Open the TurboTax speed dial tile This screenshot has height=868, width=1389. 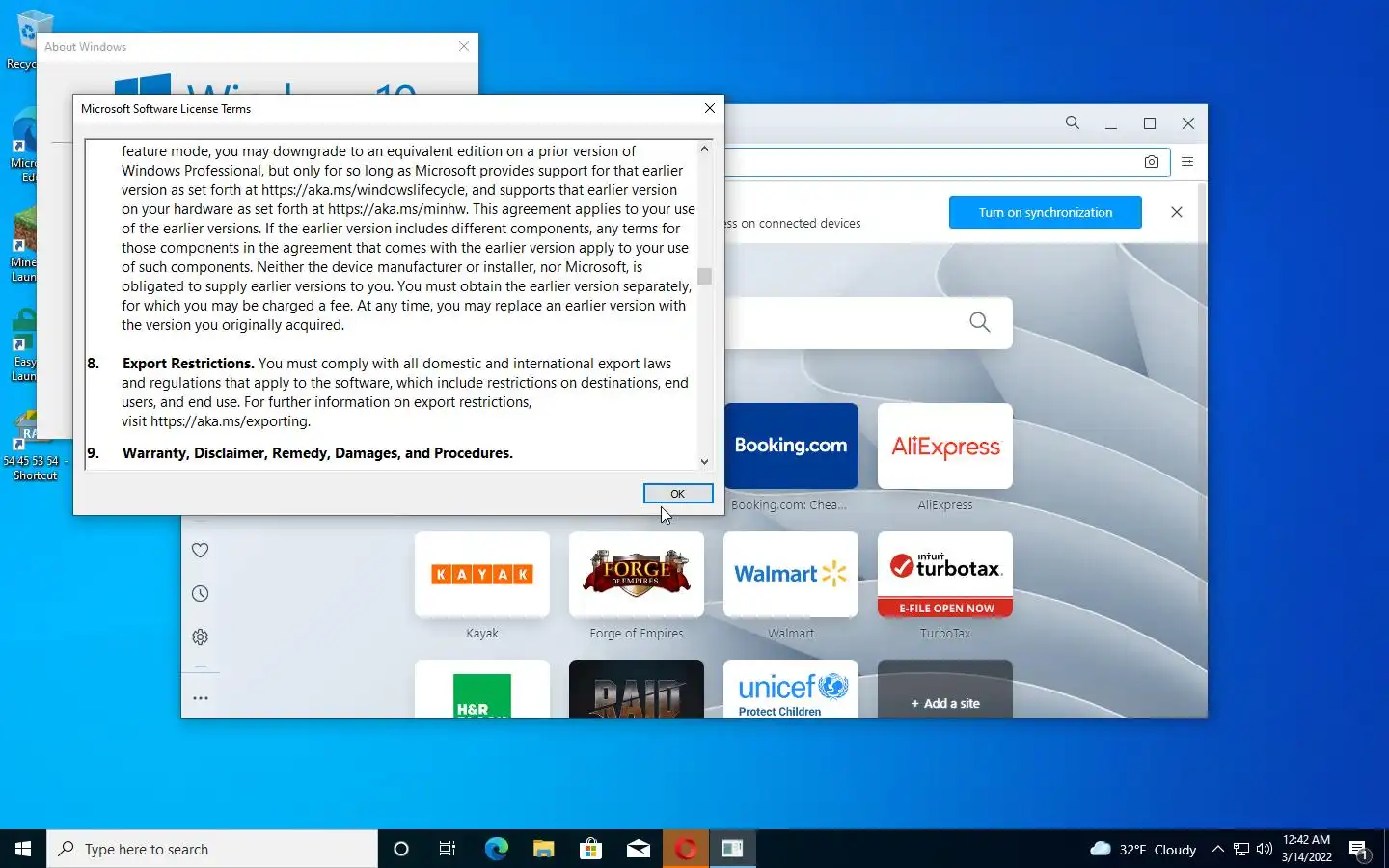pos(945,575)
